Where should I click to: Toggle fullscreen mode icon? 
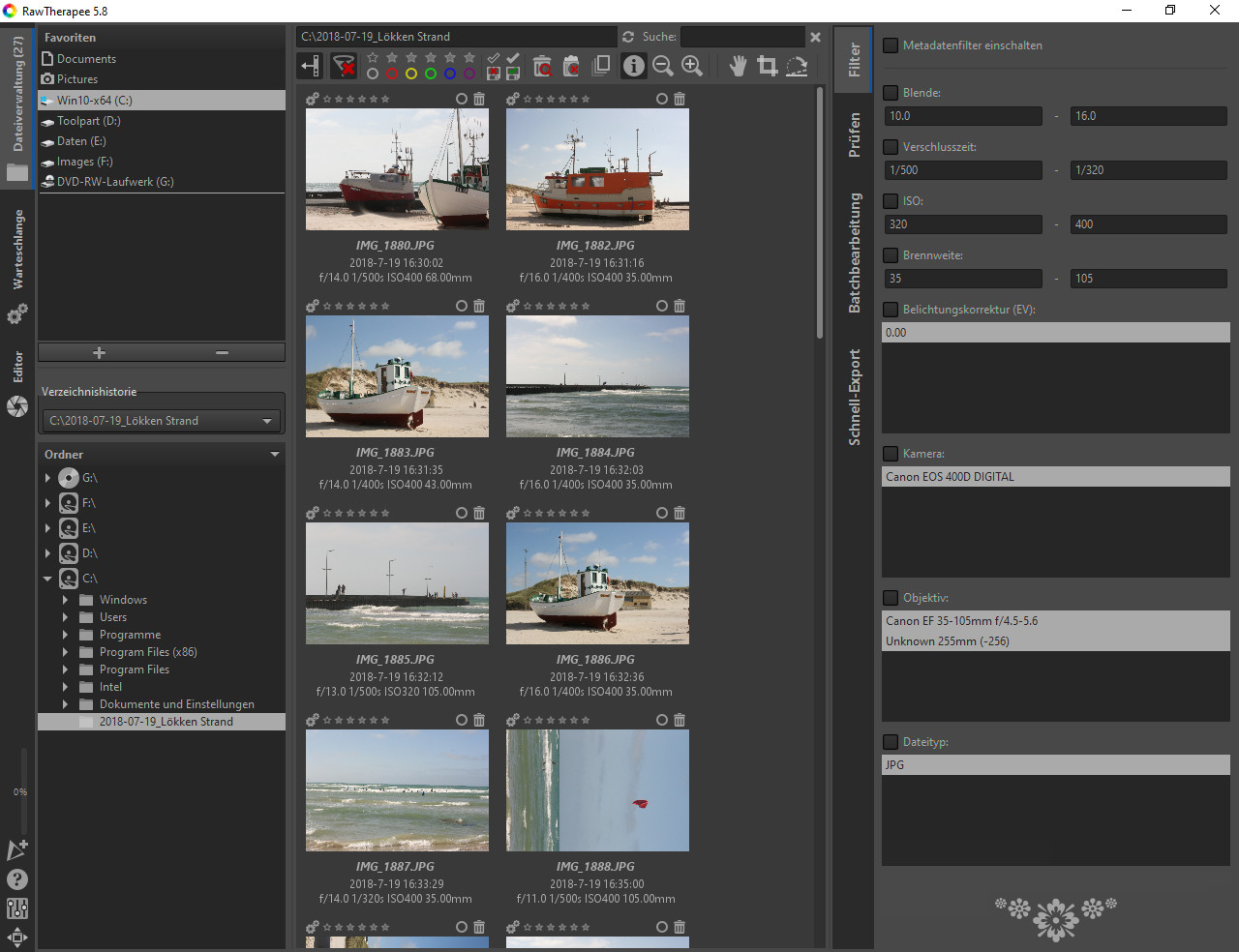click(17, 937)
